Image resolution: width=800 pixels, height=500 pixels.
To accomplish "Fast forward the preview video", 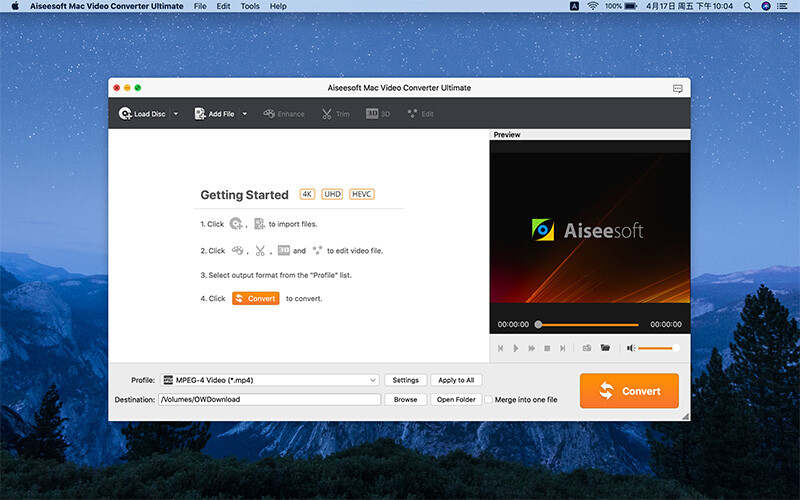I will tap(532, 348).
